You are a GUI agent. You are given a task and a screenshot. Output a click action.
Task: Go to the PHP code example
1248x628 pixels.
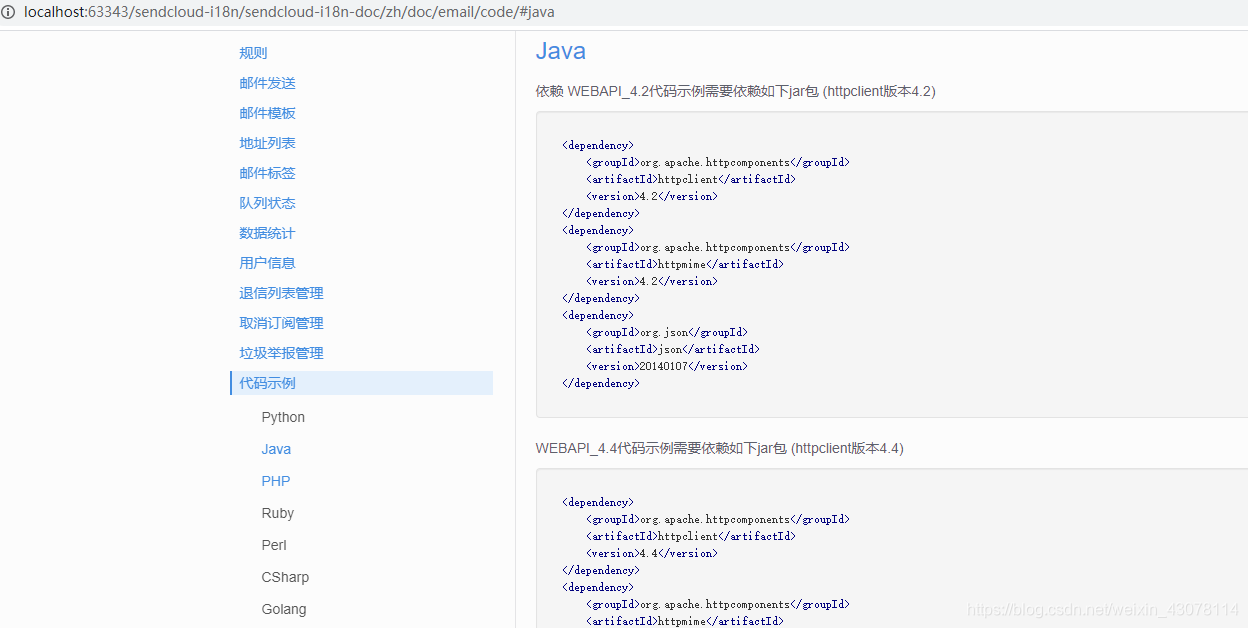(x=276, y=481)
